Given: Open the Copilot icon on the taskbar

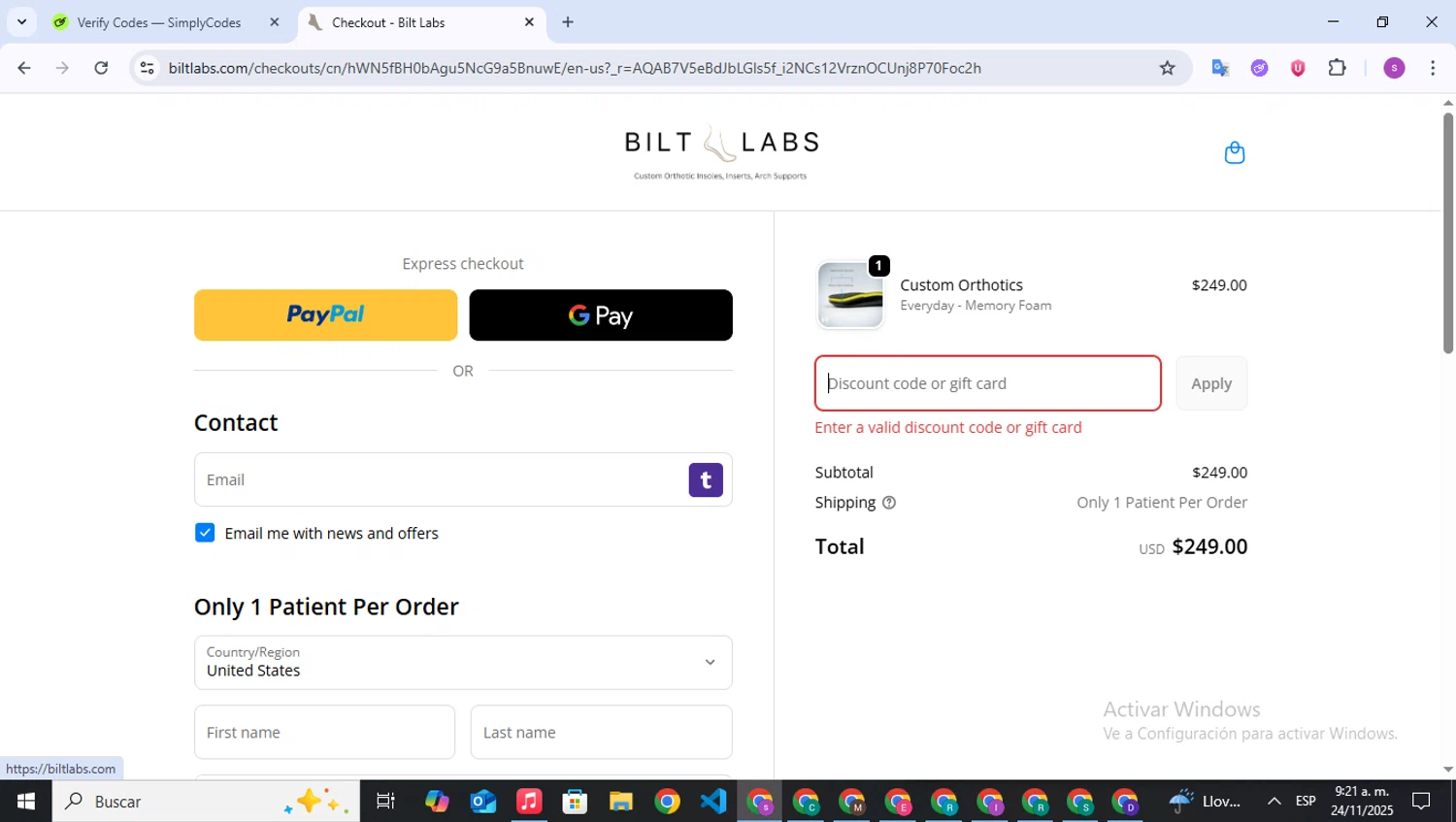Looking at the screenshot, I should pos(437,802).
